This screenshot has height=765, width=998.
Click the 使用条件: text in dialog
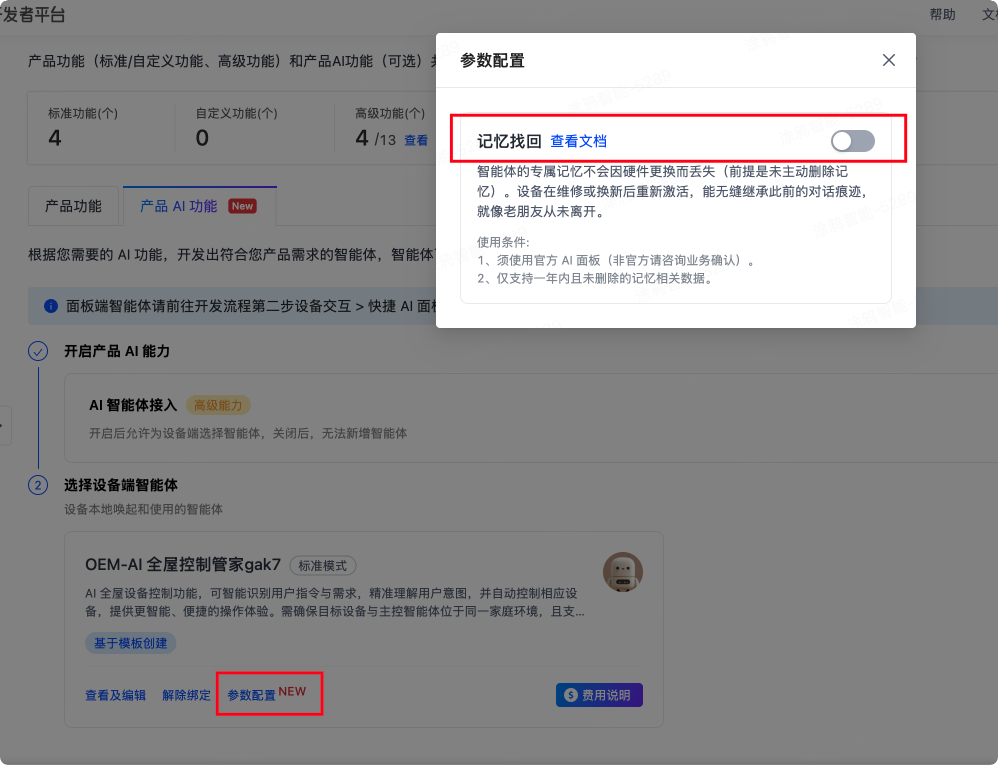pyautogui.click(x=503, y=242)
